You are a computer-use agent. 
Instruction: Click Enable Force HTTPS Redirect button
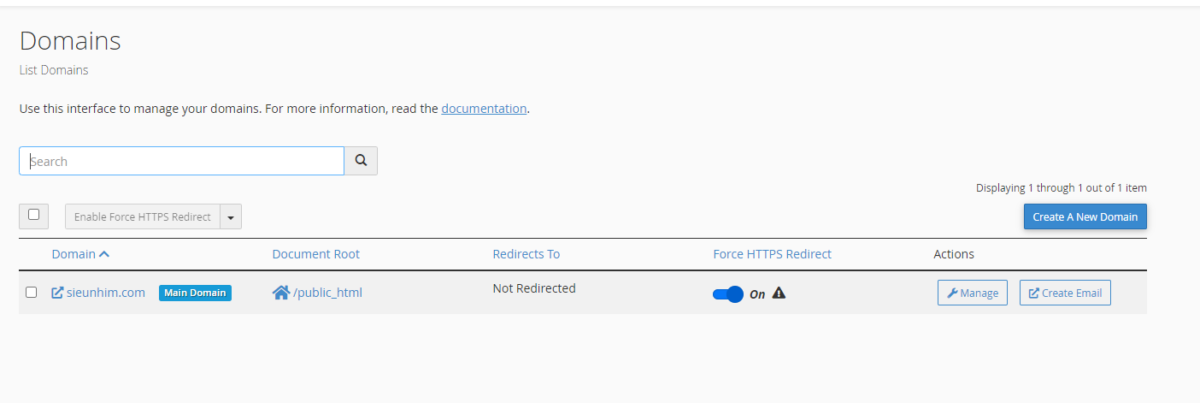[142, 217]
